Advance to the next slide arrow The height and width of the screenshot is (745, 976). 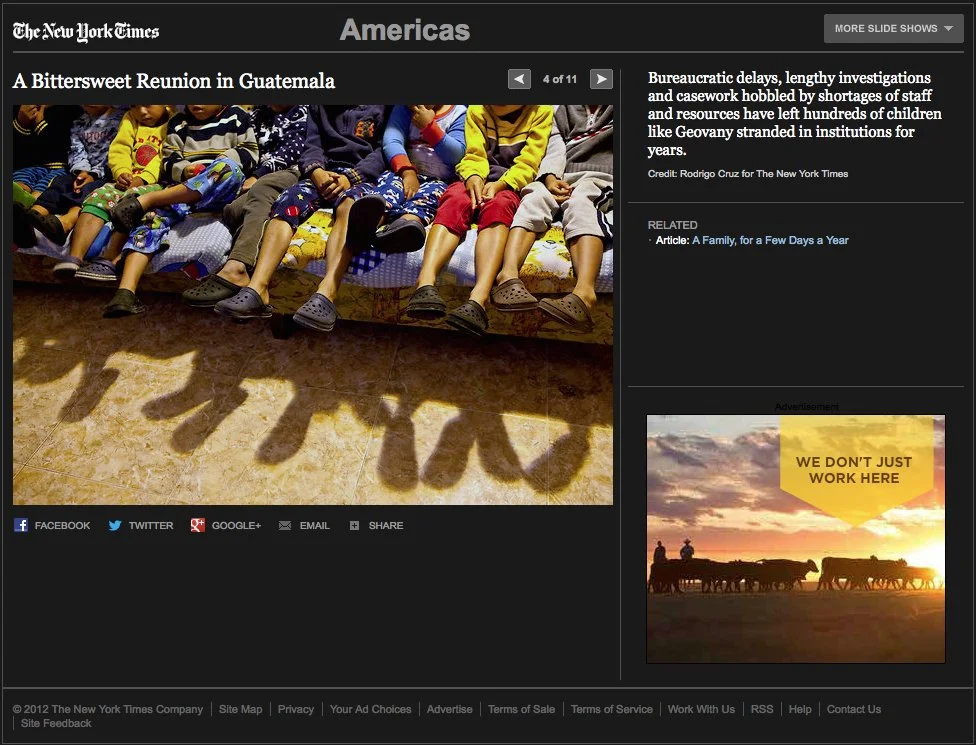coord(600,78)
